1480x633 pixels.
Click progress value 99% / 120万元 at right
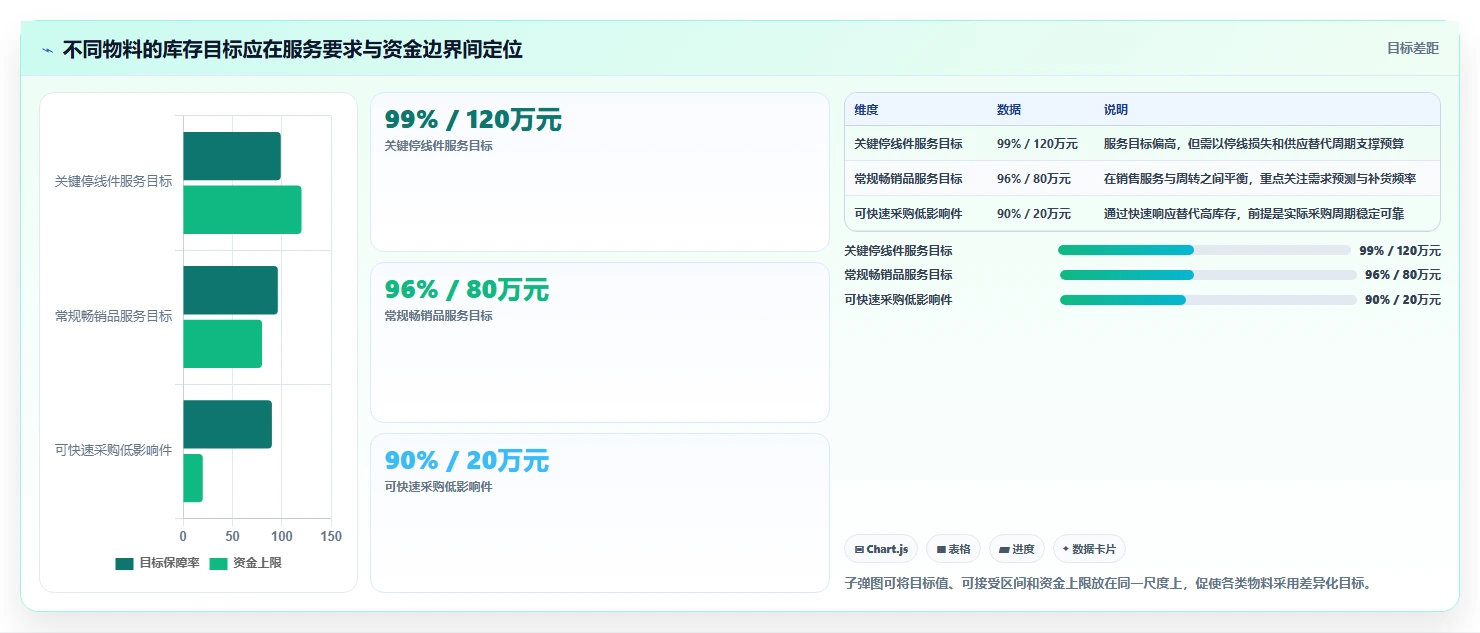(1400, 251)
